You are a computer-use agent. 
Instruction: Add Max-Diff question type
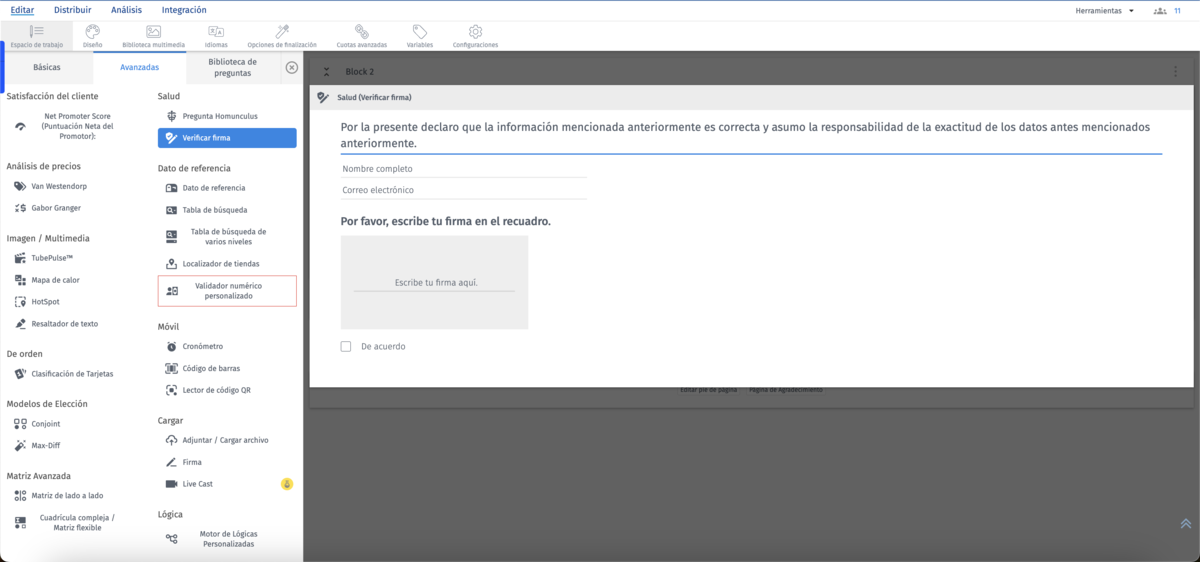(47, 446)
